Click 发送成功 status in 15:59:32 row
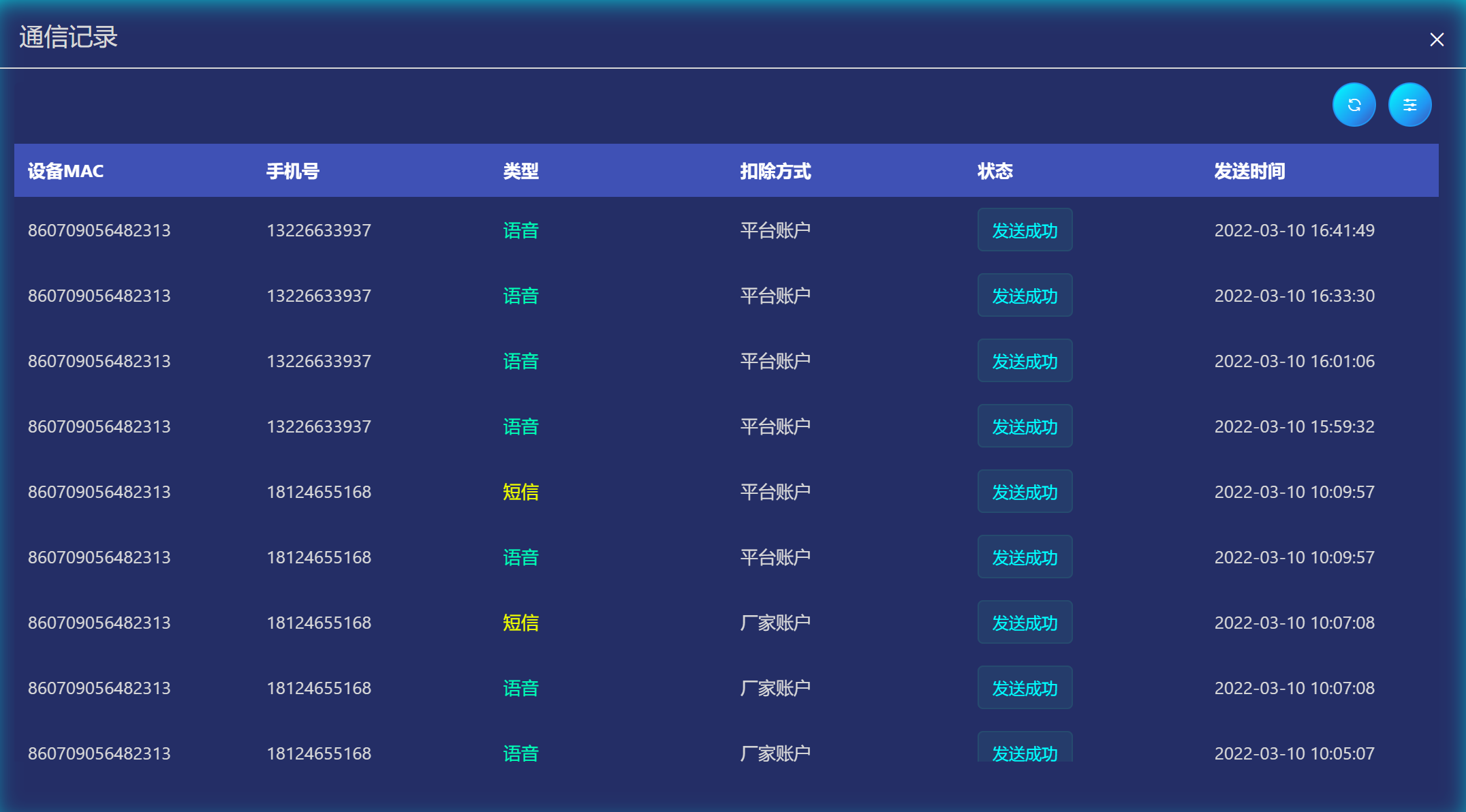 [1025, 426]
